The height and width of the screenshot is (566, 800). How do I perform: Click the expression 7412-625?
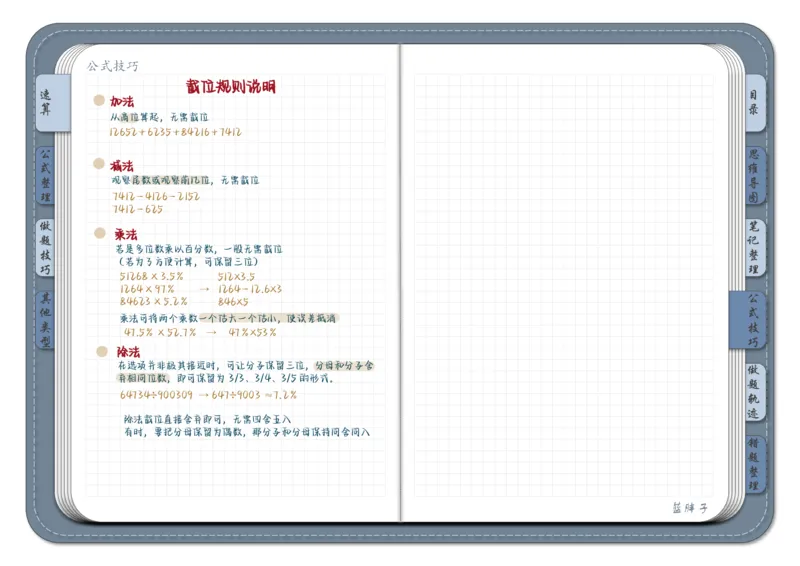(x=138, y=209)
